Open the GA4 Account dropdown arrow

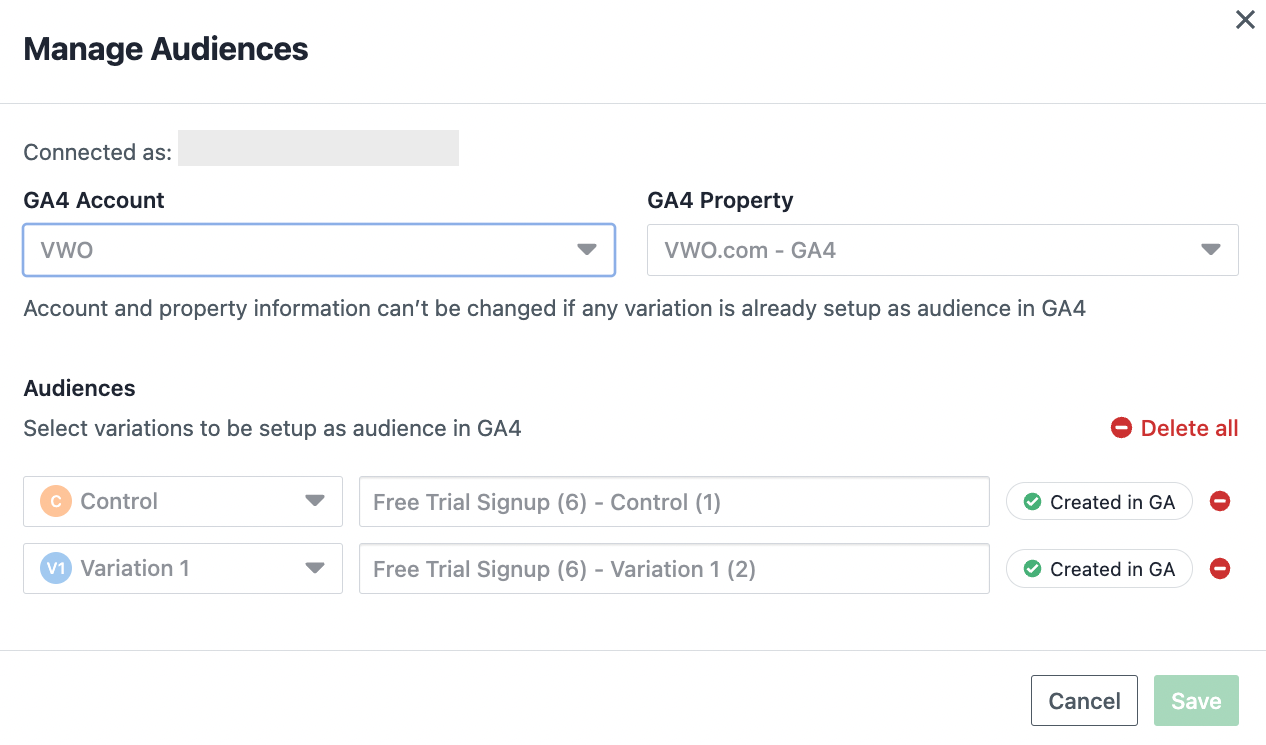587,250
